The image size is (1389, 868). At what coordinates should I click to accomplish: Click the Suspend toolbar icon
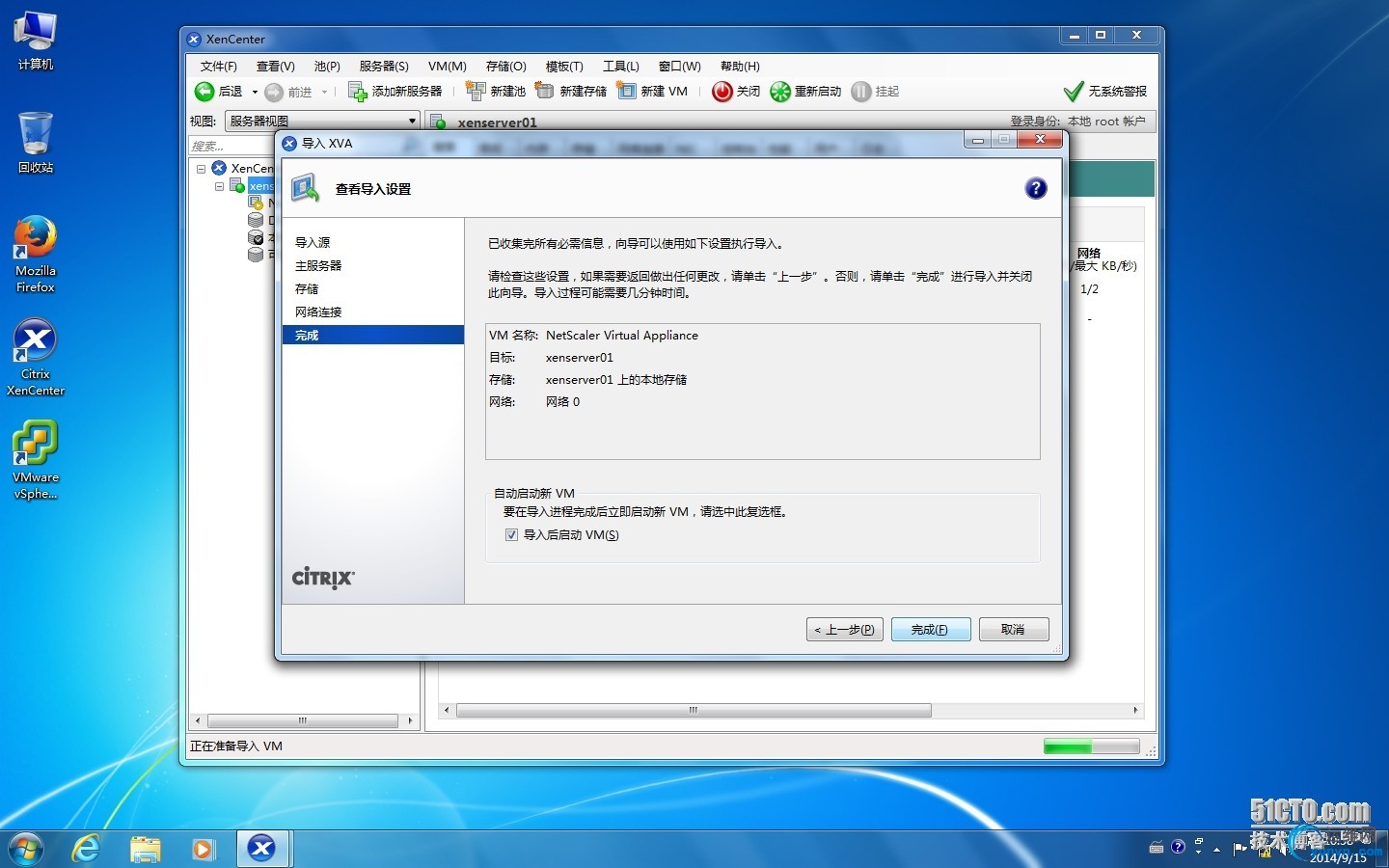click(x=861, y=92)
